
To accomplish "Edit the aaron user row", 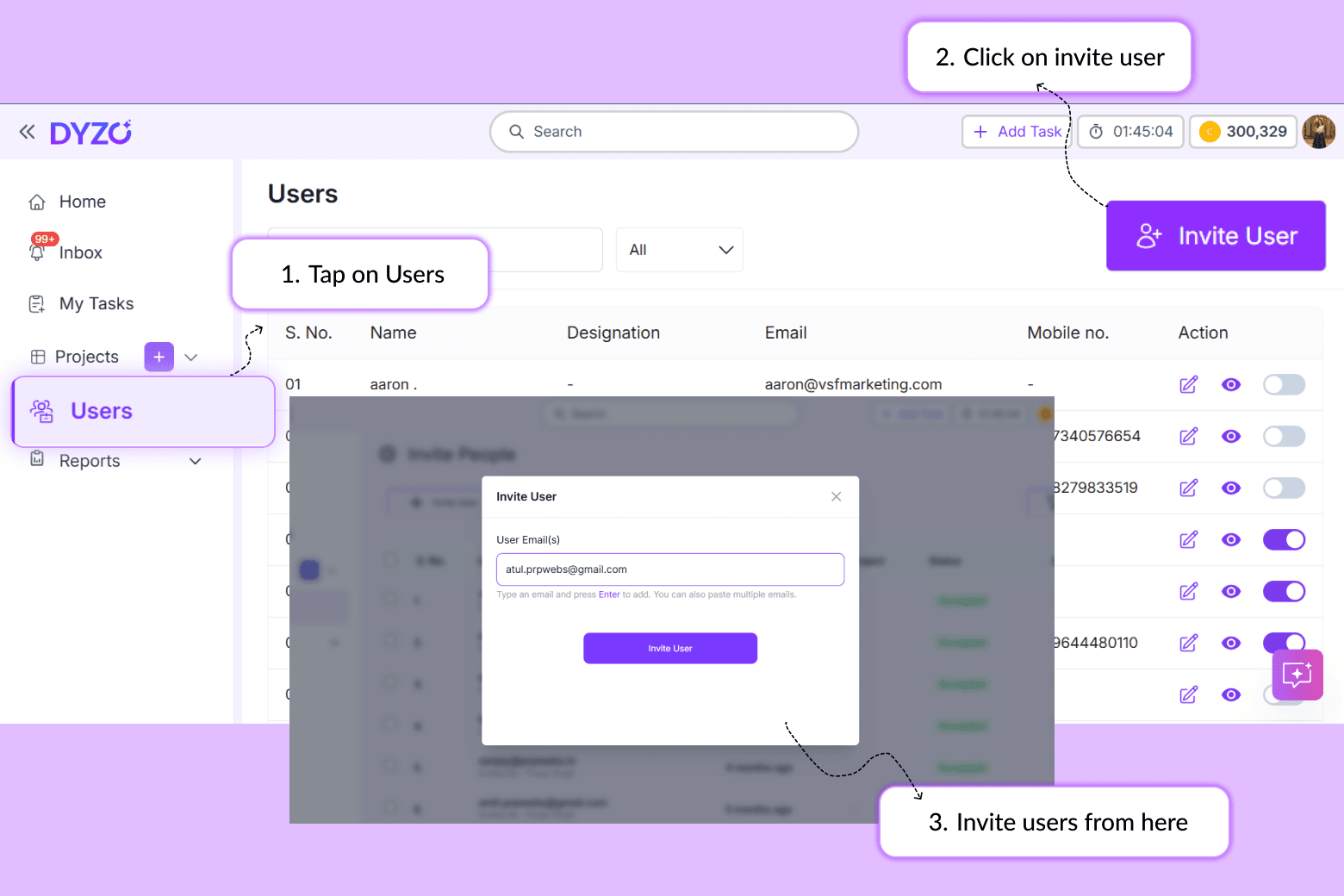I will click(x=1189, y=384).
